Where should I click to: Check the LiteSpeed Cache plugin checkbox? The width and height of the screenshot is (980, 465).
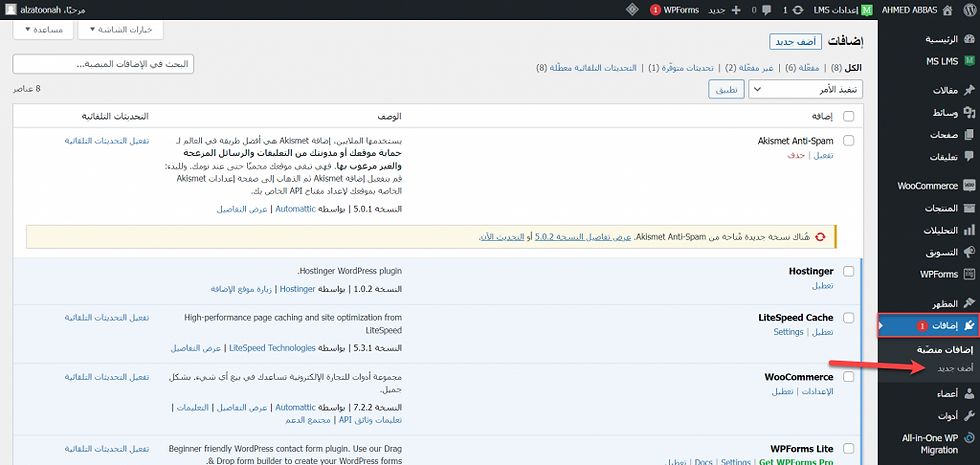point(849,318)
